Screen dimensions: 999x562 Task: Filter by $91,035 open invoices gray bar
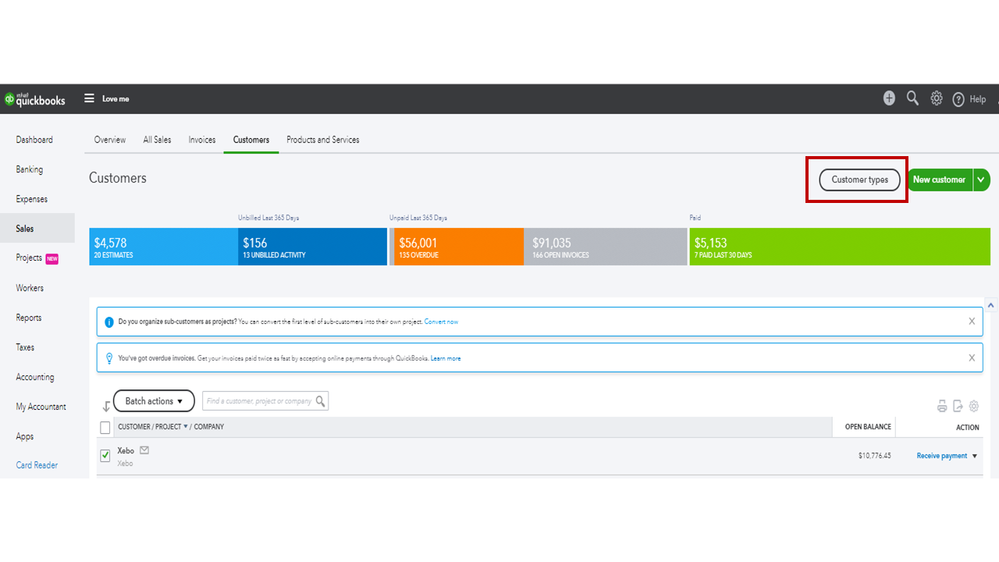605,247
